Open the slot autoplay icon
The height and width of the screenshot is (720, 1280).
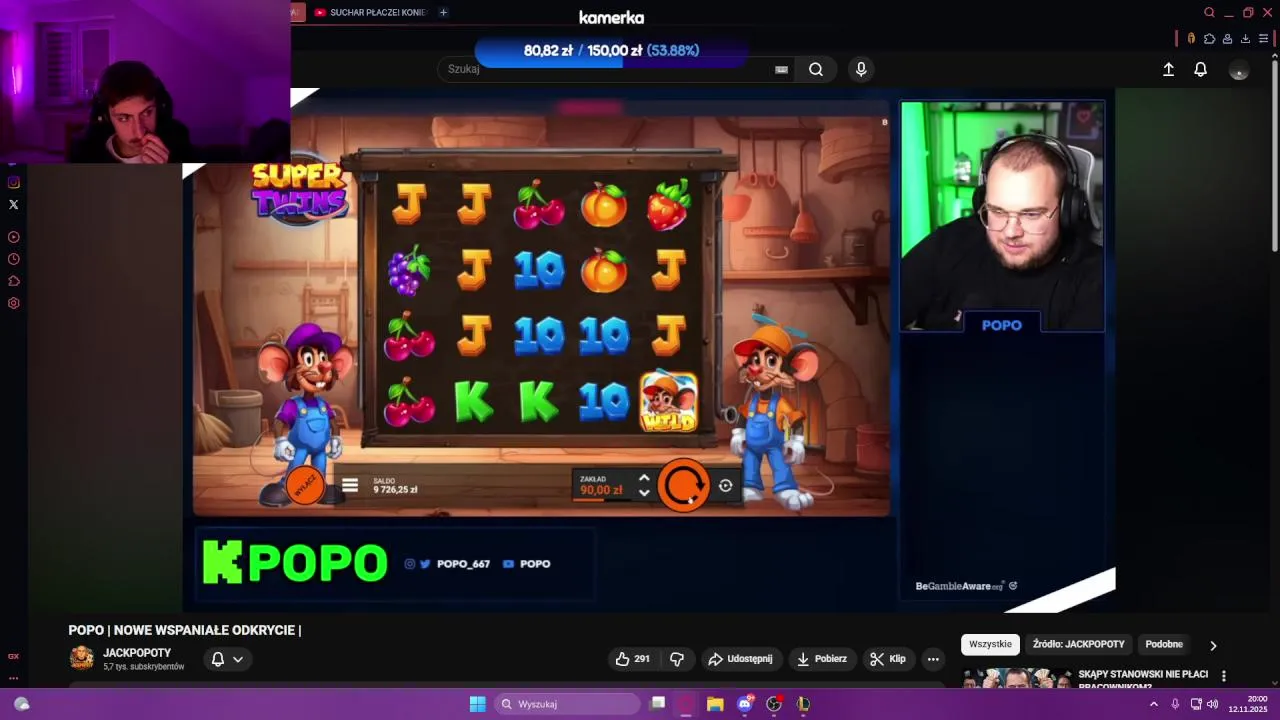point(725,486)
